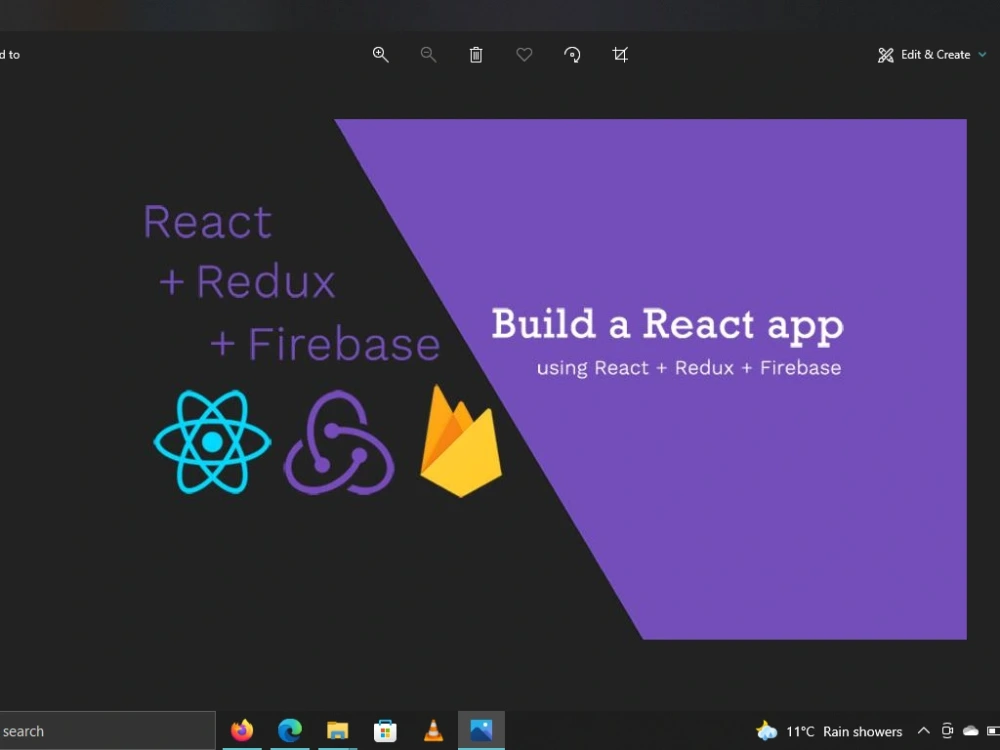Click the Add to button
Screen dimensions: 1000x750
(8, 55)
